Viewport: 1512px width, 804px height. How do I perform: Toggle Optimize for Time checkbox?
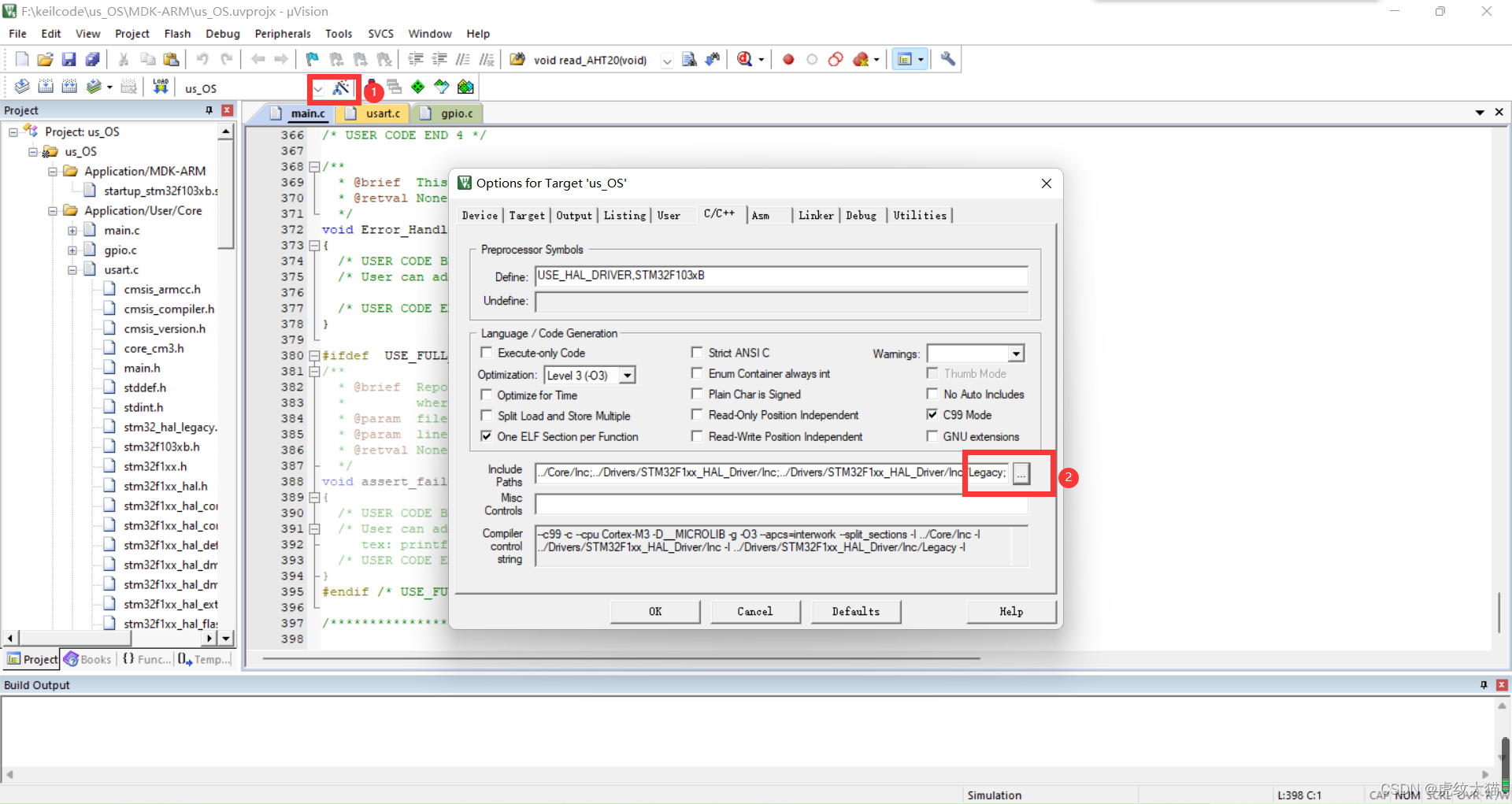(x=487, y=395)
